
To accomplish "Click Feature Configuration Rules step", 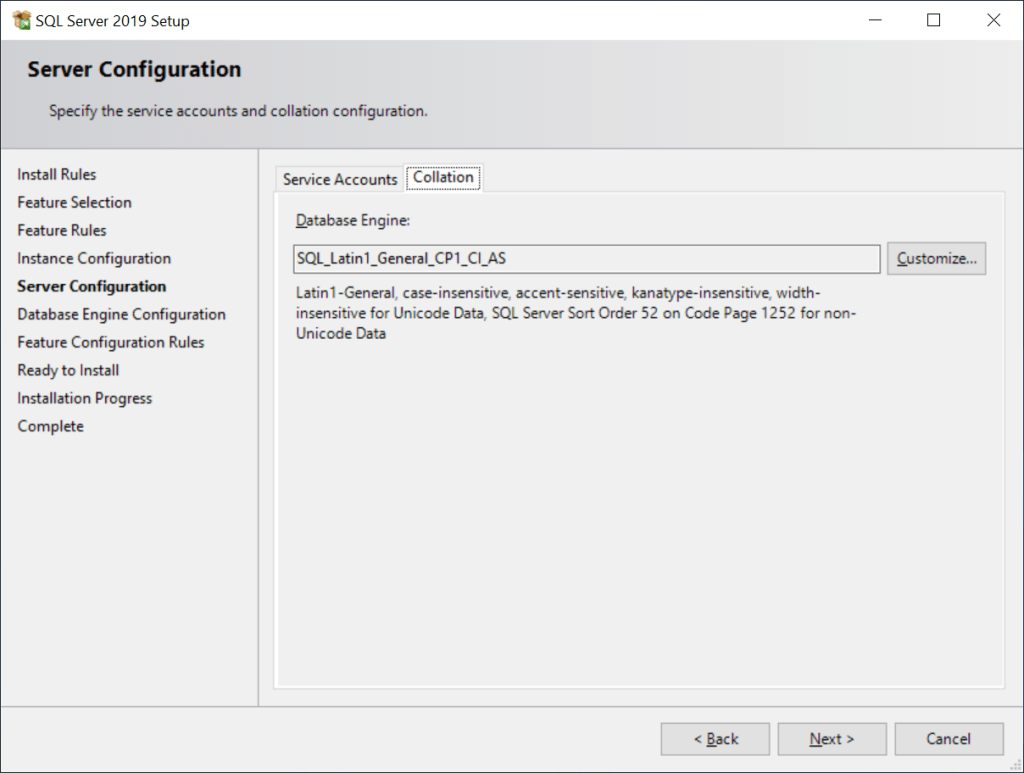I will (110, 342).
